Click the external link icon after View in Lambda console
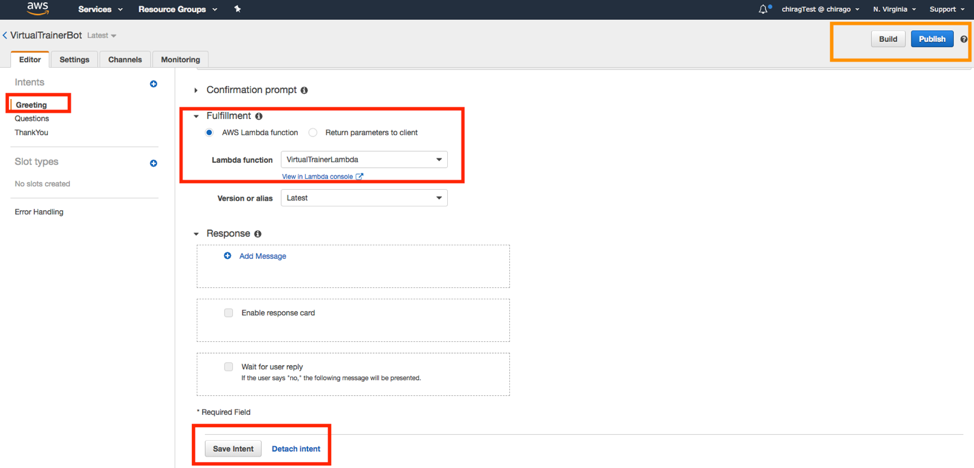The height and width of the screenshot is (468, 974). click(x=359, y=177)
